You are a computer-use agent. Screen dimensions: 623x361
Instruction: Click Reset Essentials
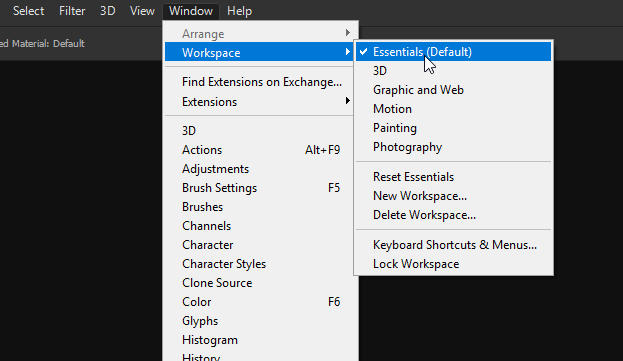(x=453, y=177)
